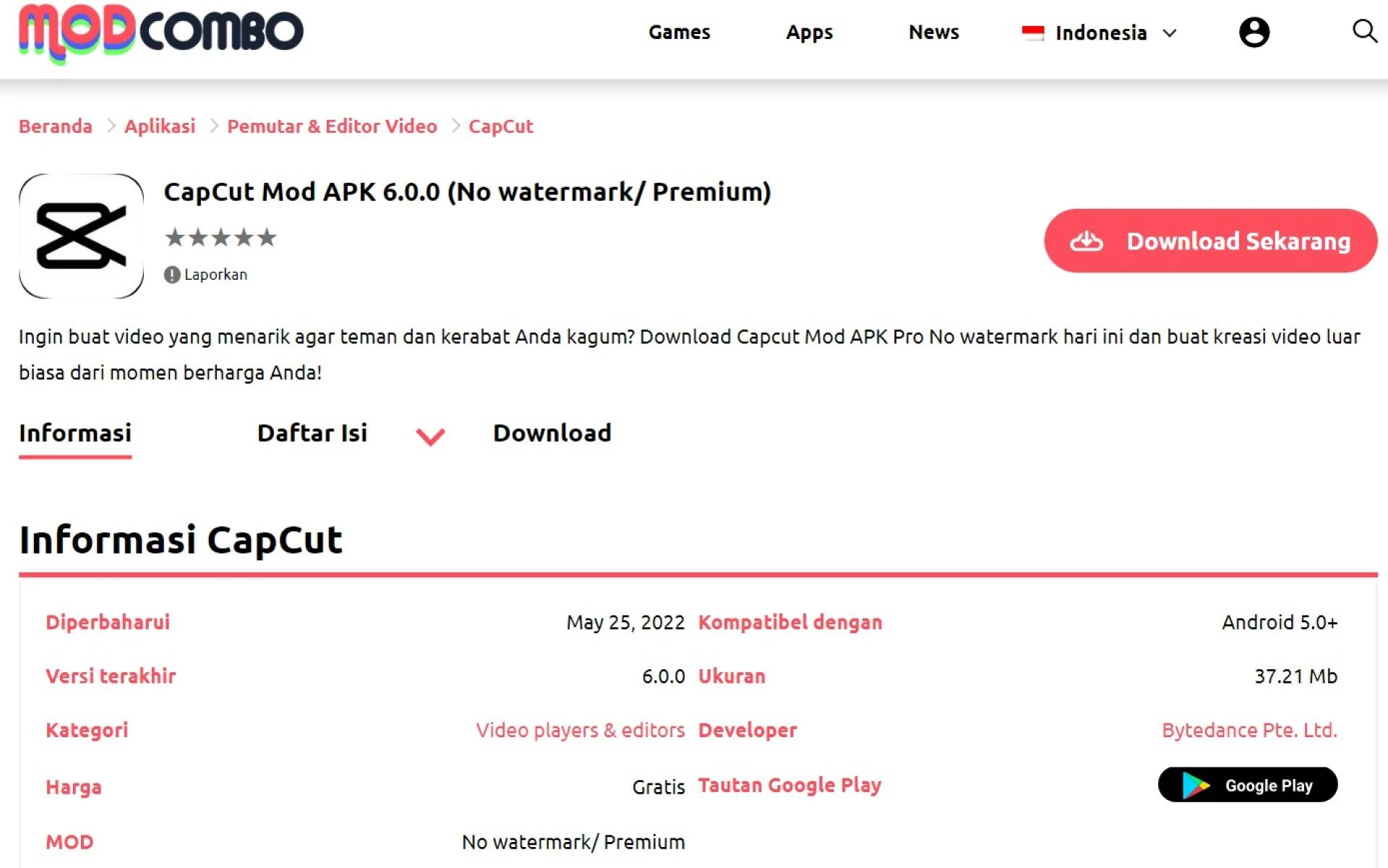Click the download cloud icon on the red button
1388x868 pixels.
1089,241
